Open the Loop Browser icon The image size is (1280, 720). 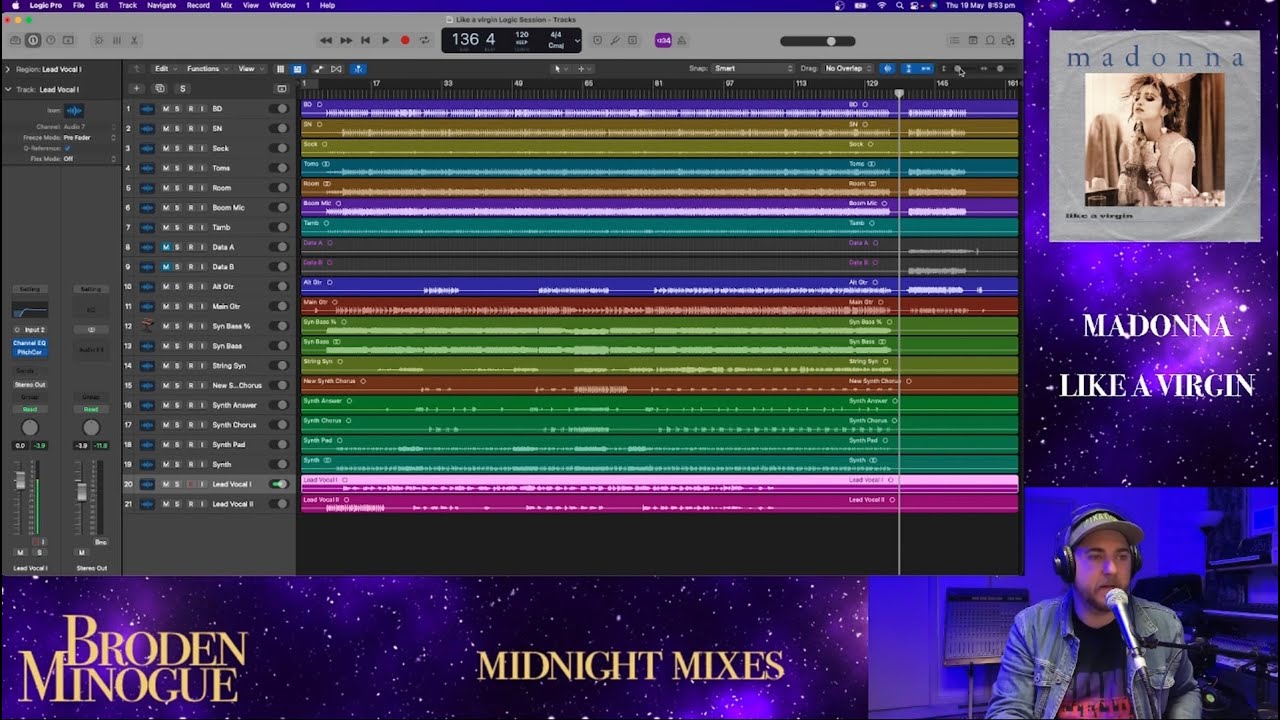point(990,40)
